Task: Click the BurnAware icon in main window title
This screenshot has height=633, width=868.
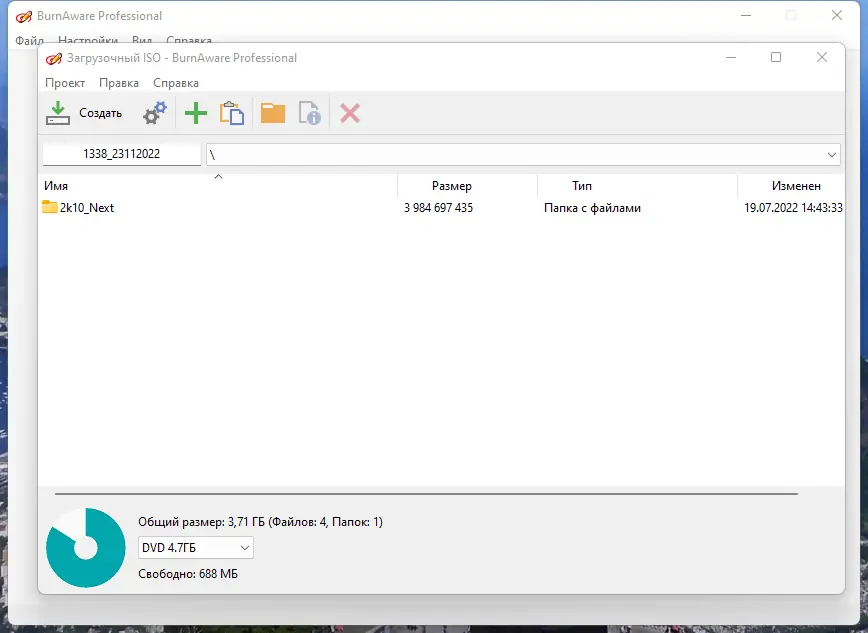Action: tap(24, 16)
